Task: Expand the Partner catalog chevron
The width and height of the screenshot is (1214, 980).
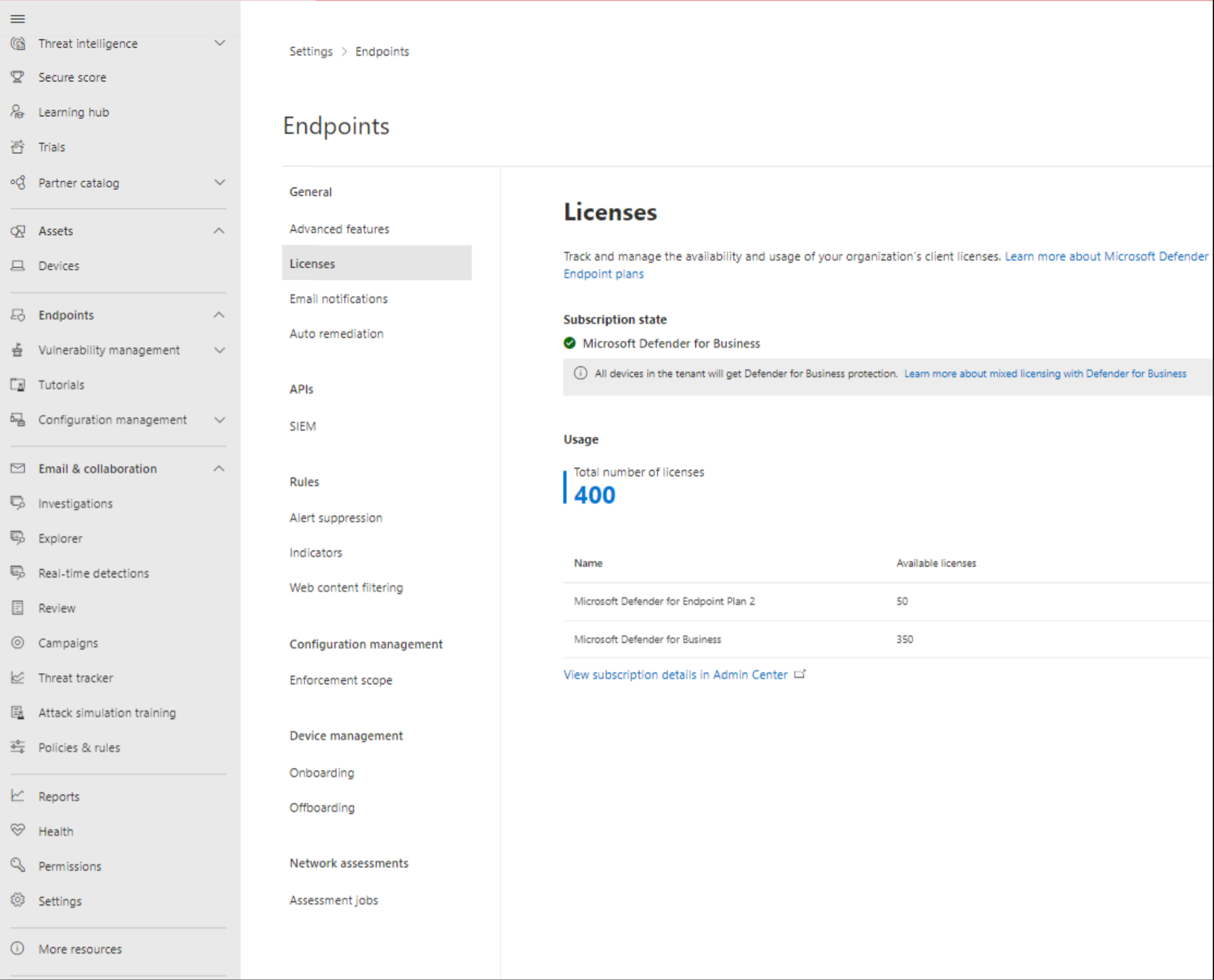Action: (x=219, y=182)
